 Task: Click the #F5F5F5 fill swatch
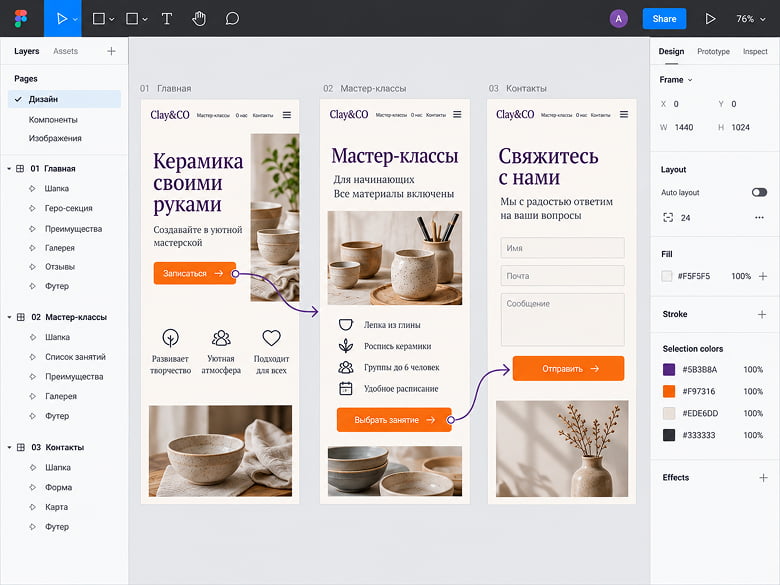pyautogui.click(x=667, y=276)
